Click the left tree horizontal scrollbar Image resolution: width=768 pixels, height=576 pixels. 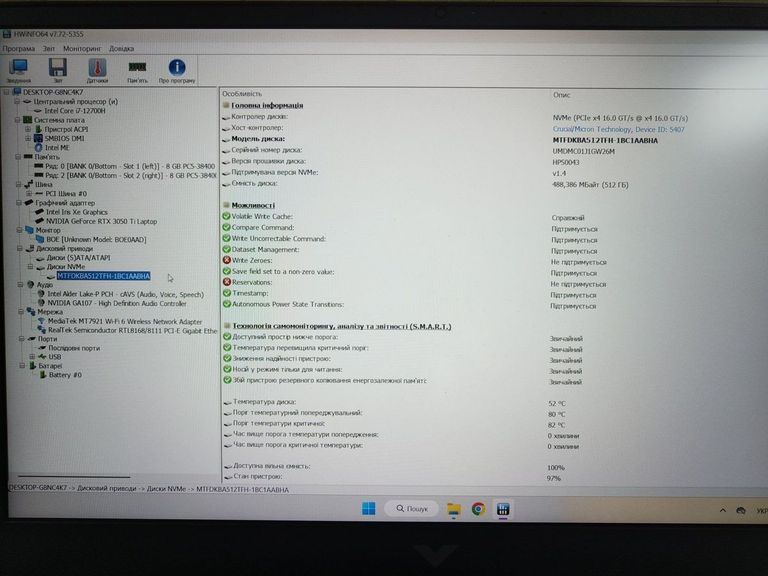click(74, 476)
